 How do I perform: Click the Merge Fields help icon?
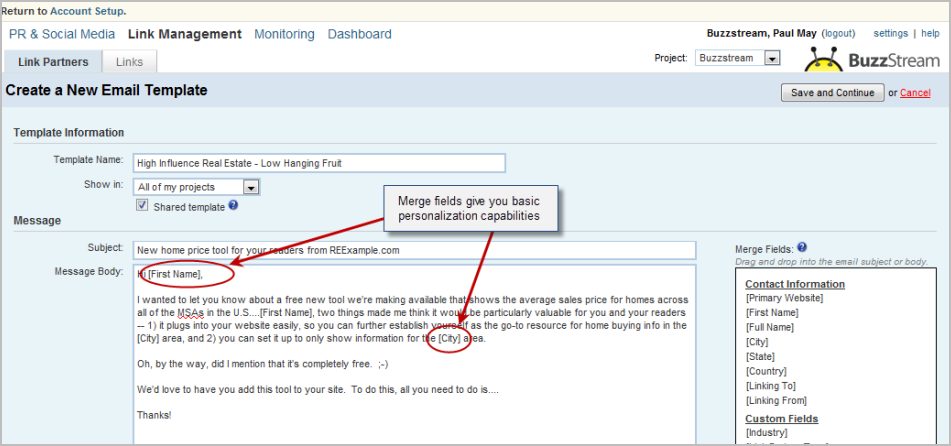tap(802, 247)
